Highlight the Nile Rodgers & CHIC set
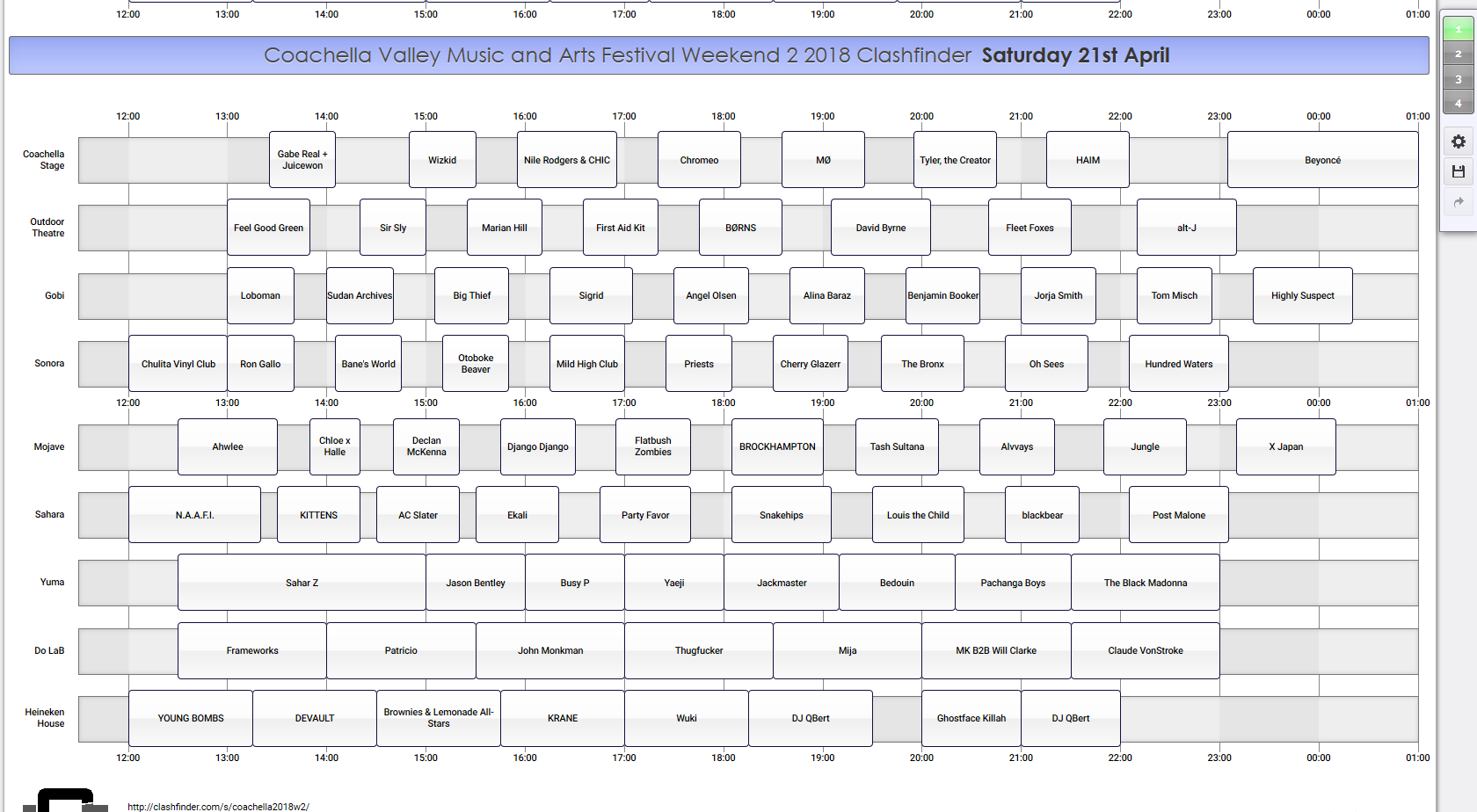 (x=567, y=160)
